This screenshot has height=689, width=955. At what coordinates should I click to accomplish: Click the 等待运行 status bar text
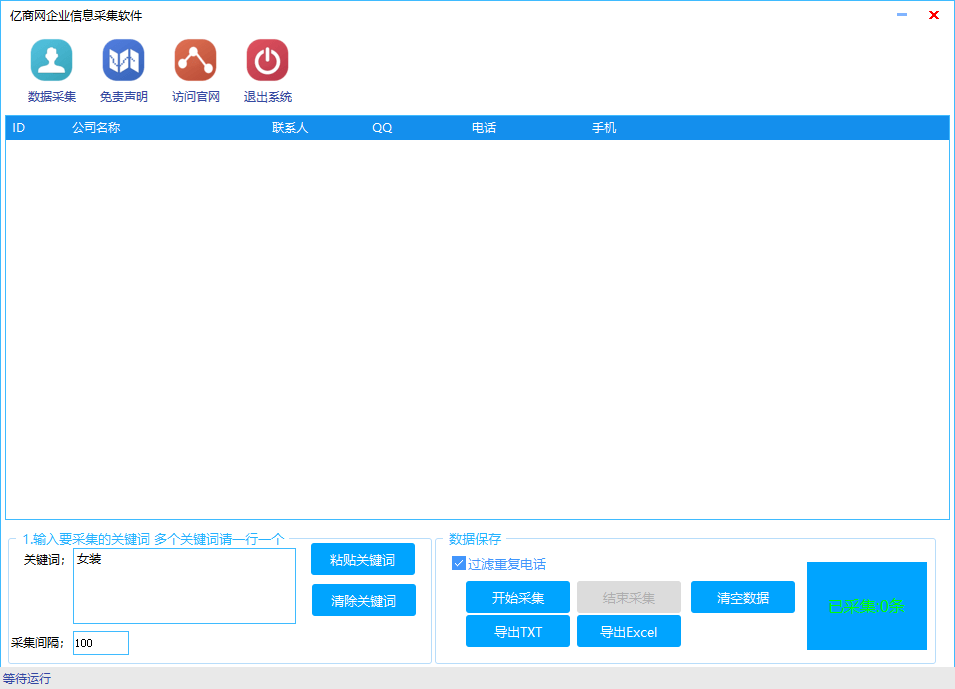(x=27, y=678)
